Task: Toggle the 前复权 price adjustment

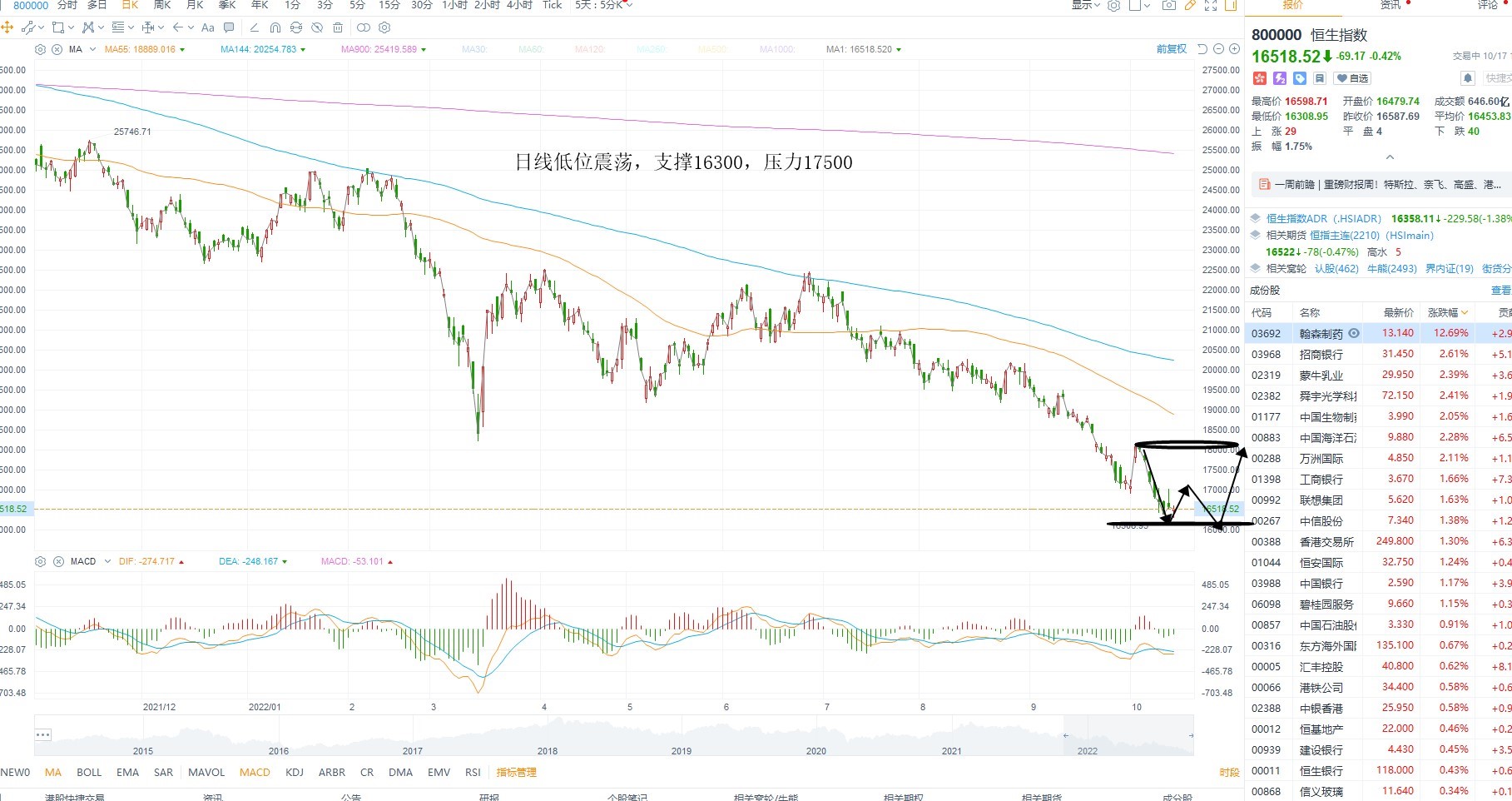Action: tap(1172, 49)
